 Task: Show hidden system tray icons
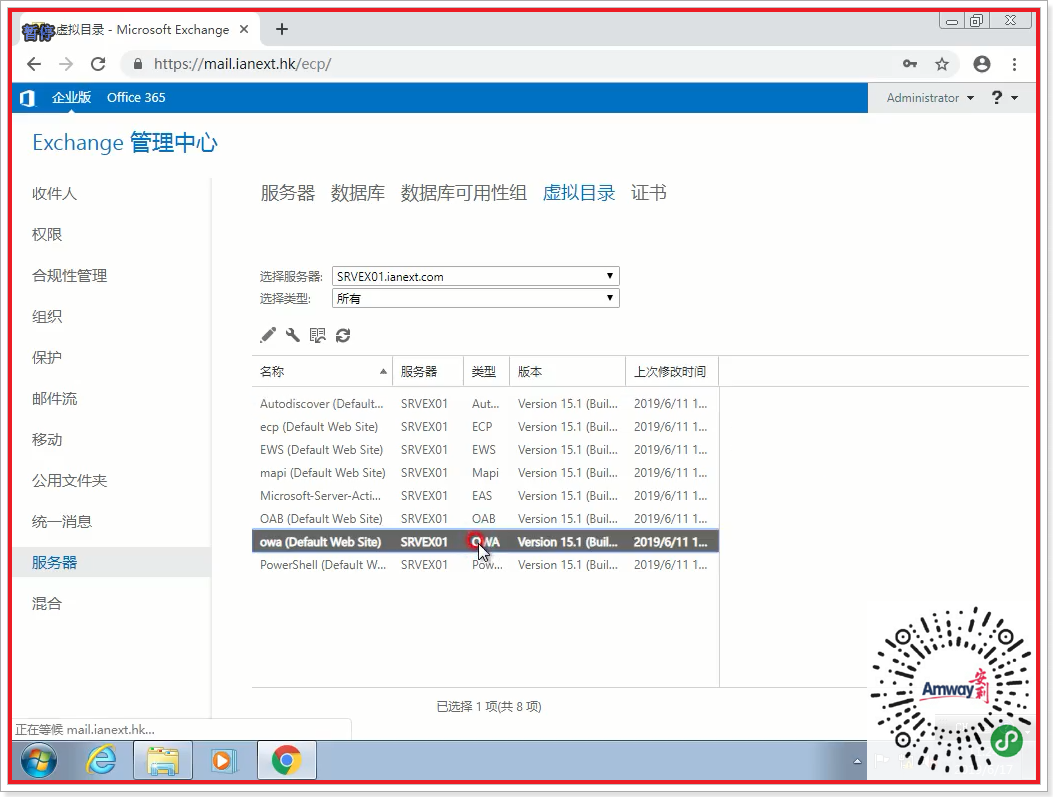[857, 761]
